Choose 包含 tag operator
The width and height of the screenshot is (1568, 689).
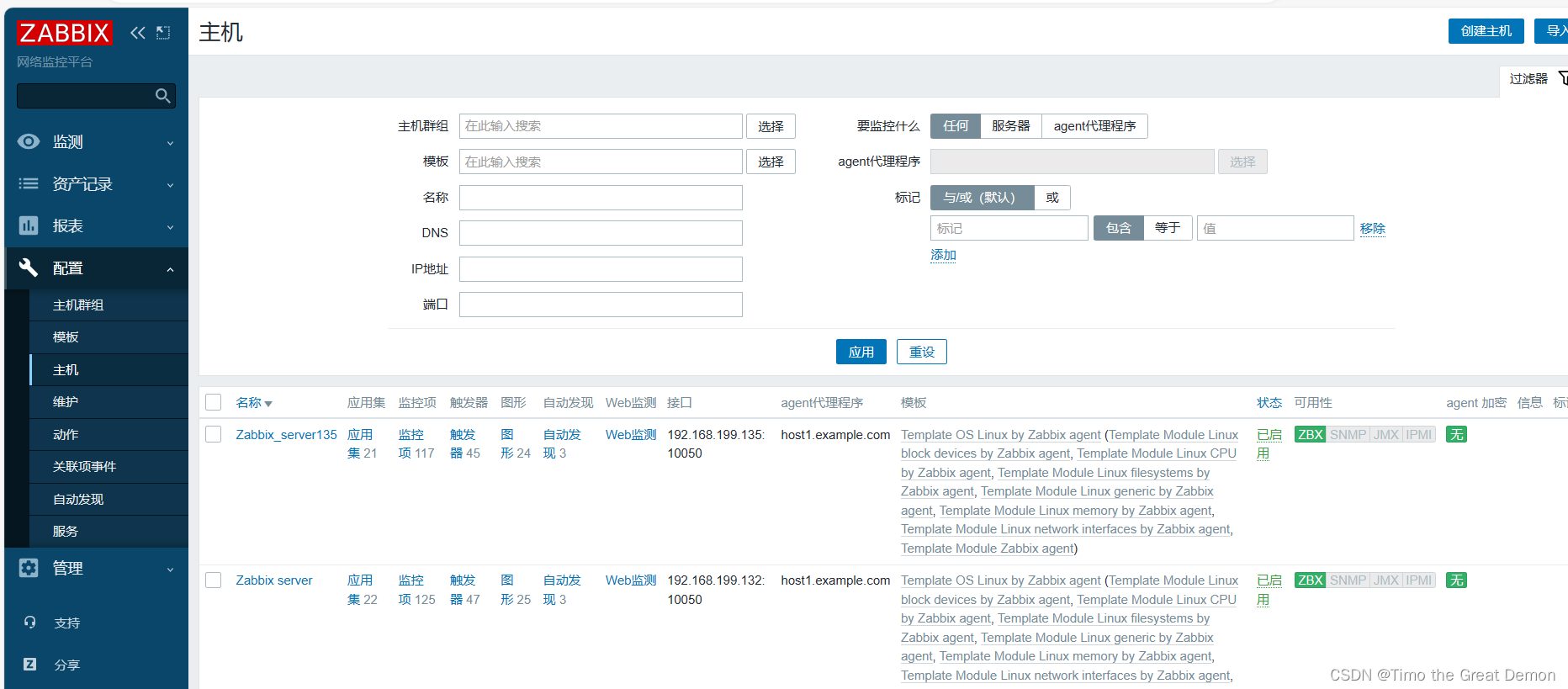point(1118,228)
